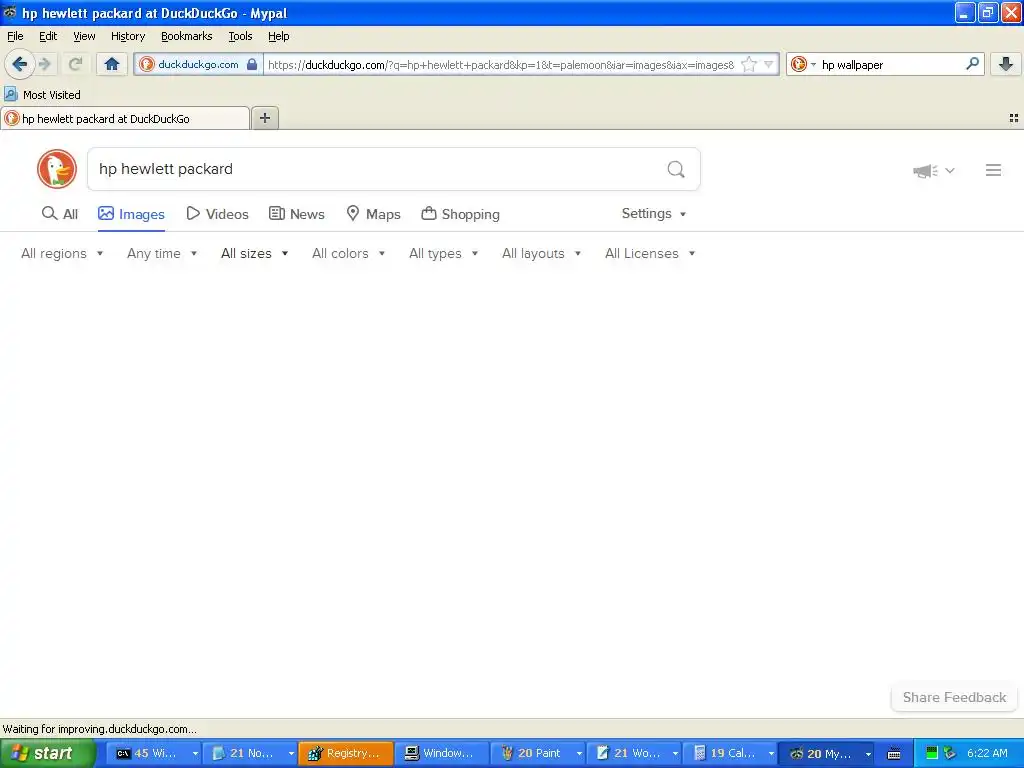The image size is (1024, 768).
Task: Open the Tools menu
Action: tap(240, 36)
